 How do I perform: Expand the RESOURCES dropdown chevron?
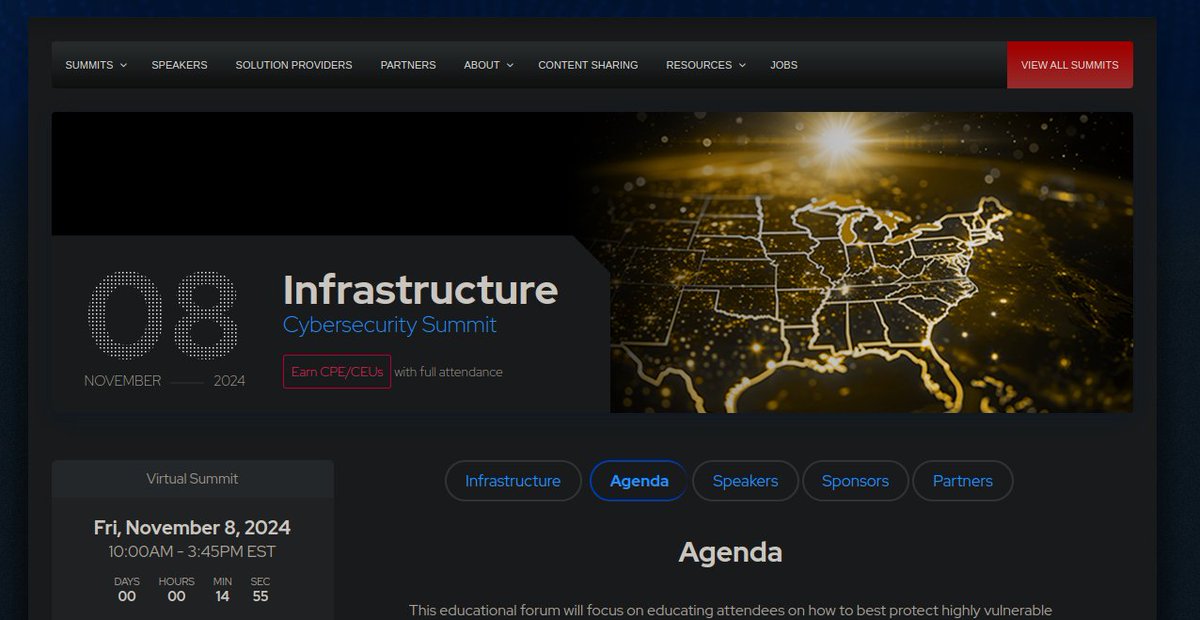pyautogui.click(x=742, y=65)
